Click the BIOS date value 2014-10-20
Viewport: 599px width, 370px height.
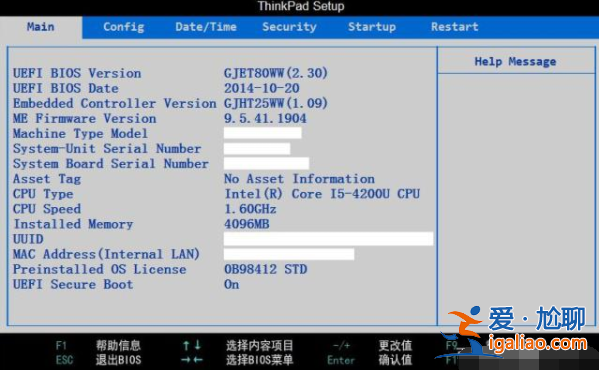point(262,88)
